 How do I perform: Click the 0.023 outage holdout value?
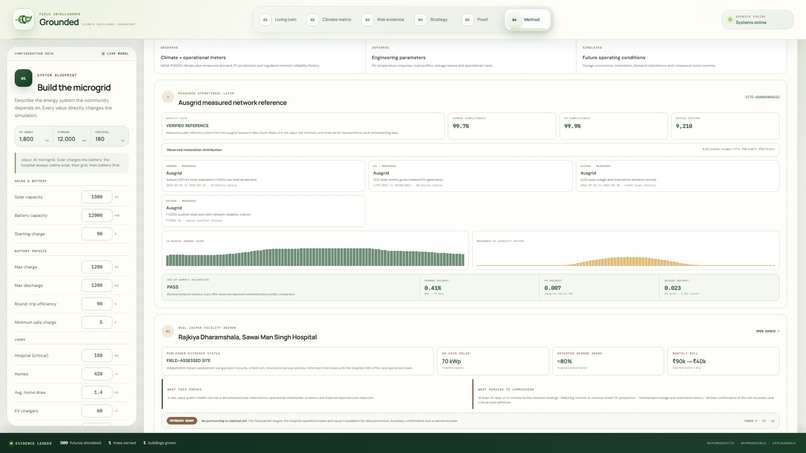point(672,288)
